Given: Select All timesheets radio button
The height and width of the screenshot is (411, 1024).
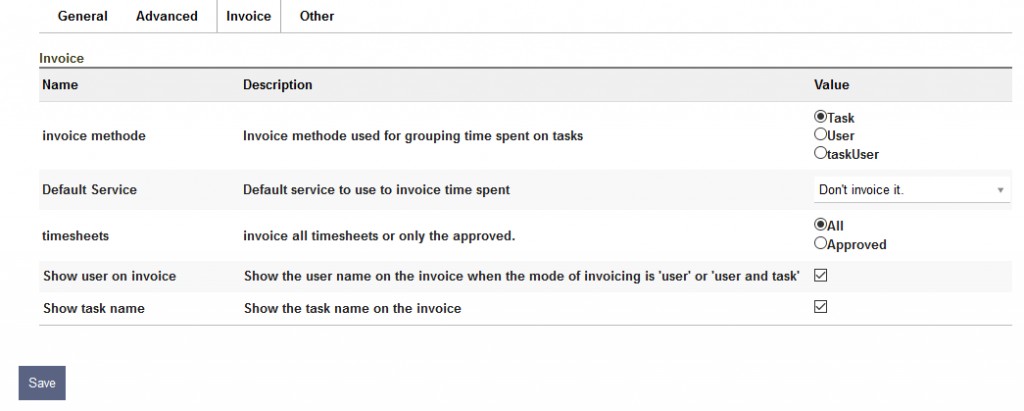Looking at the screenshot, I should pos(821,225).
